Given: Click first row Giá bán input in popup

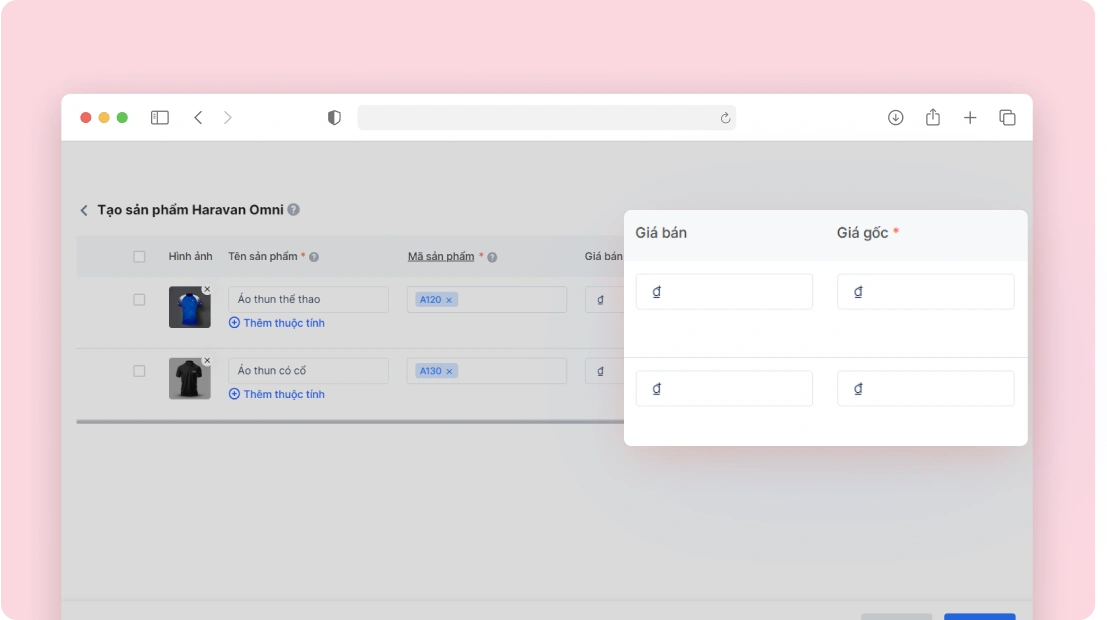Looking at the screenshot, I should [724, 292].
